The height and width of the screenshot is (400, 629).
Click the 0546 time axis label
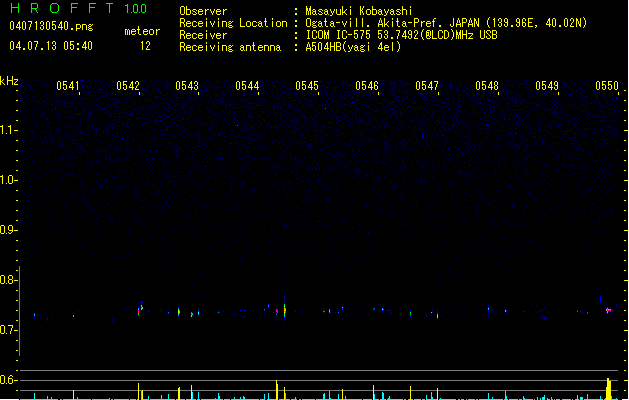tap(367, 86)
